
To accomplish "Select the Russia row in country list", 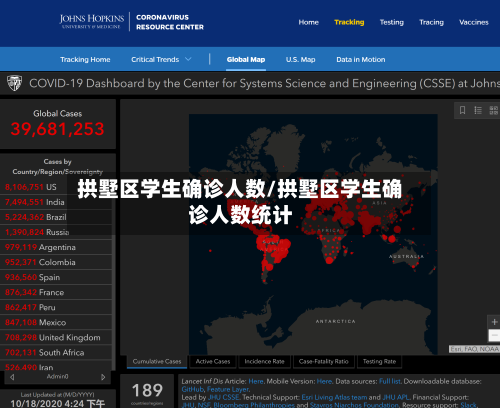I will pyautogui.click(x=56, y=232).
